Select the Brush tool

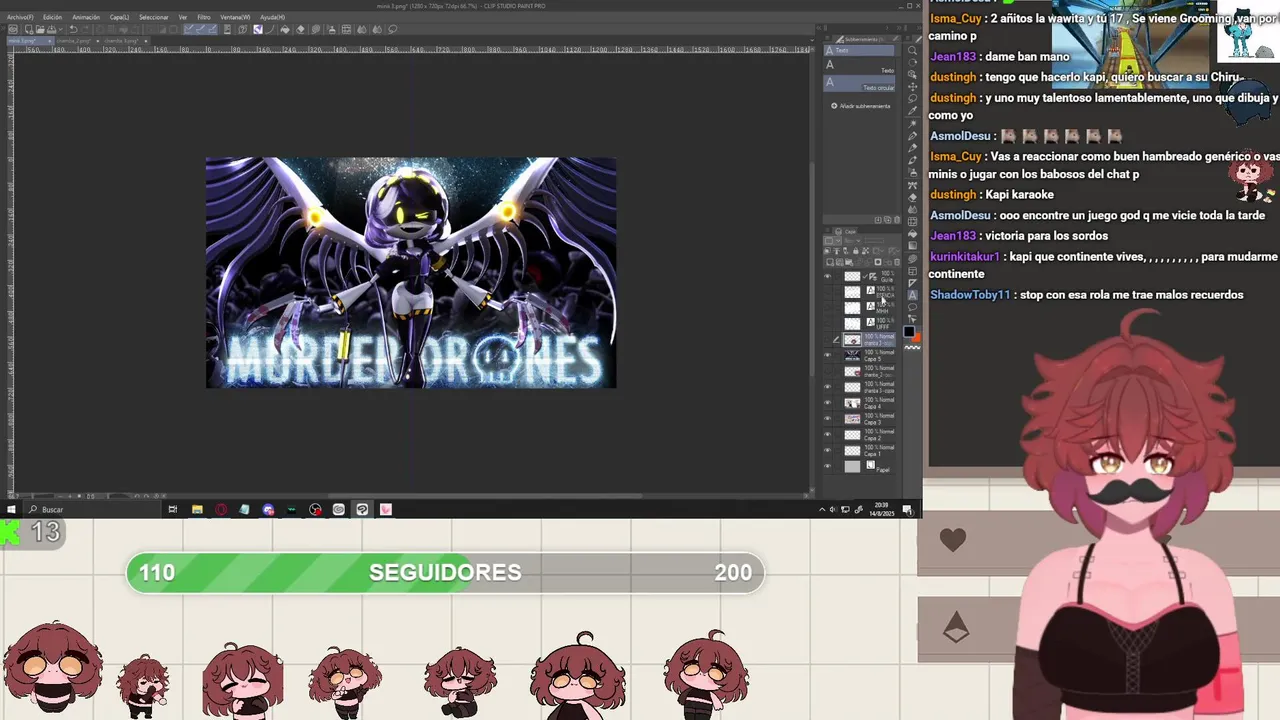pyautogui.click(x=912, y=160)
